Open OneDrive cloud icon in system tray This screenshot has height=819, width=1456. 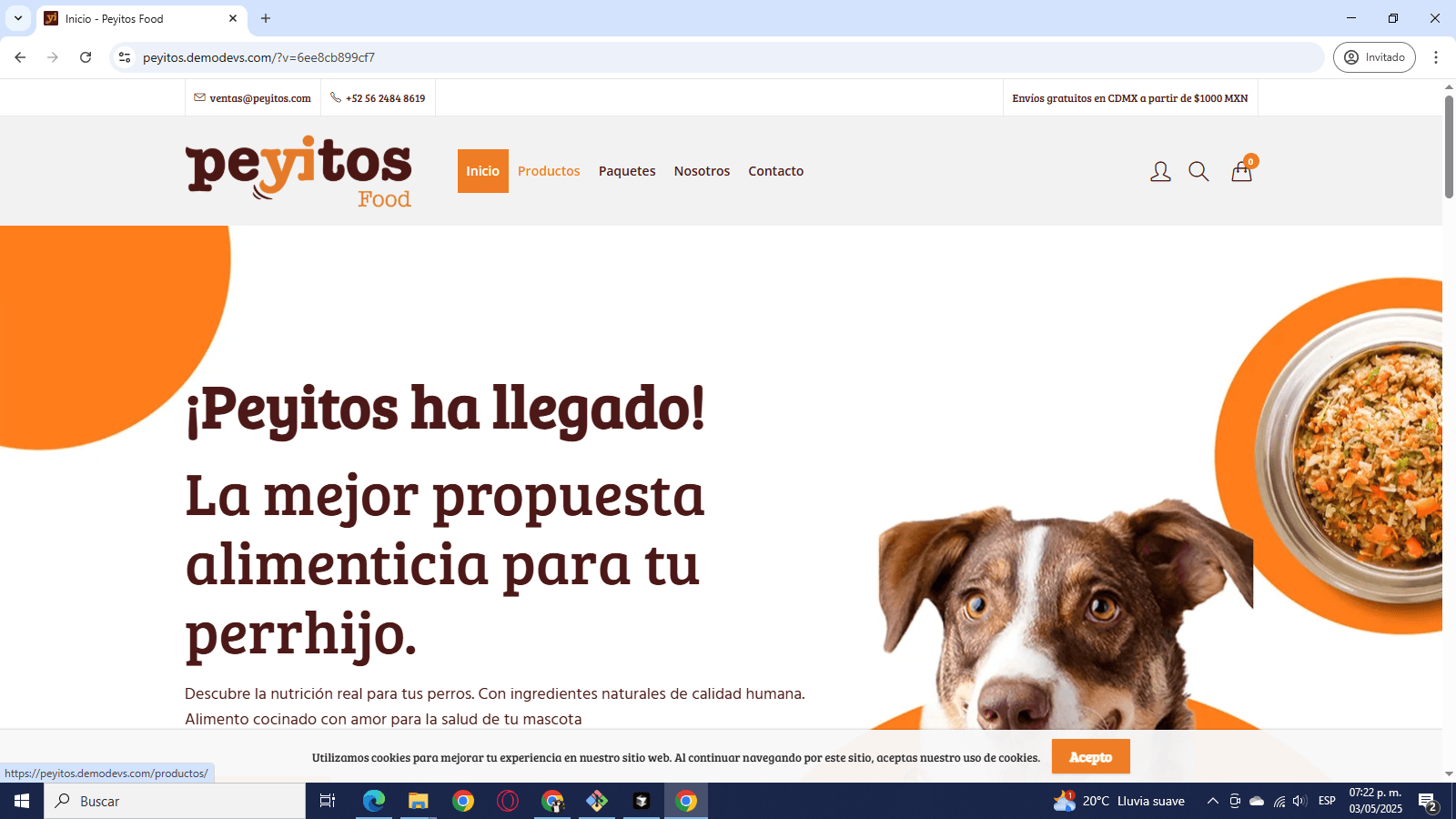pos(1257,801)
